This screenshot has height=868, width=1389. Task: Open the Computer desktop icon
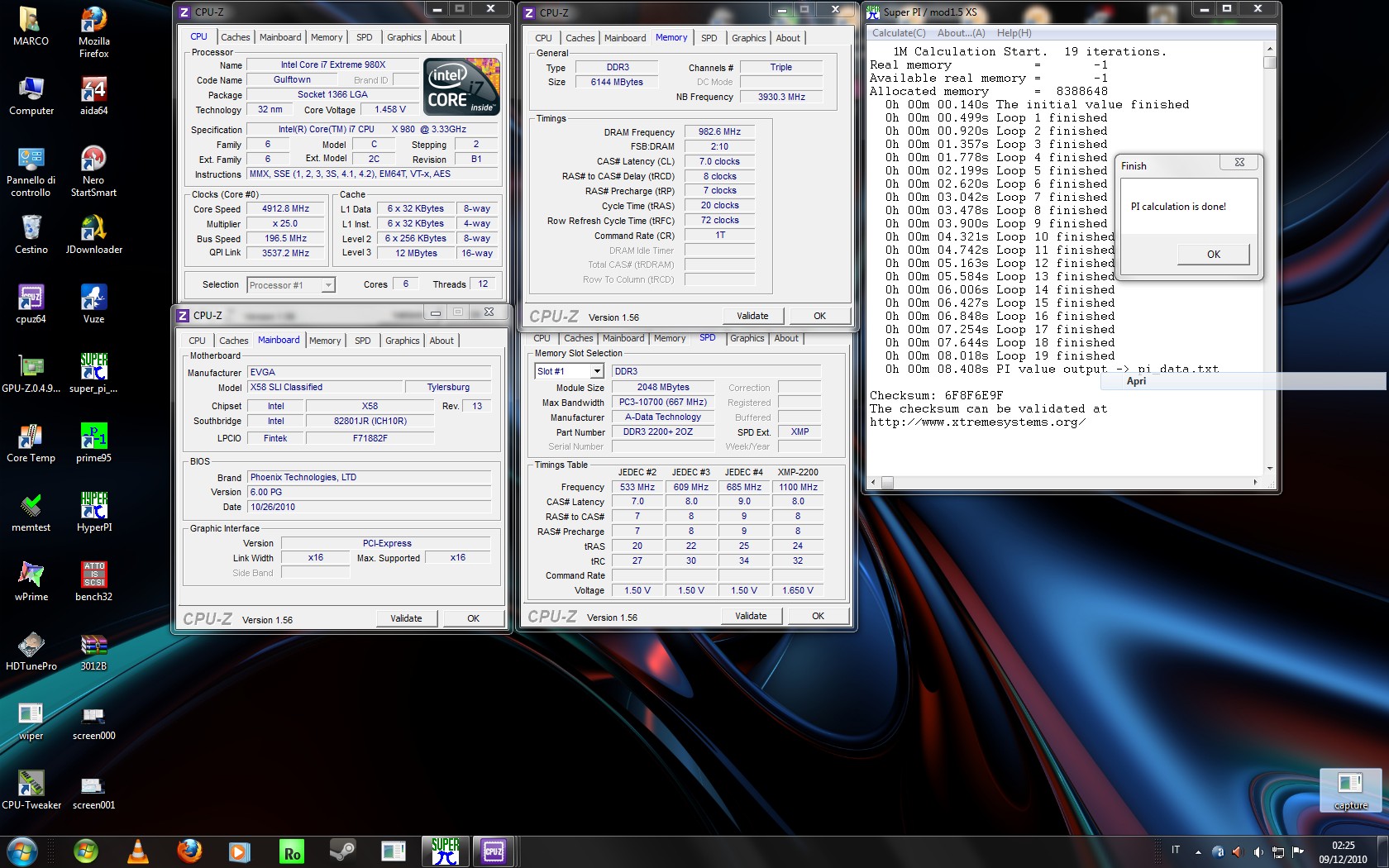tap(31, 95)
